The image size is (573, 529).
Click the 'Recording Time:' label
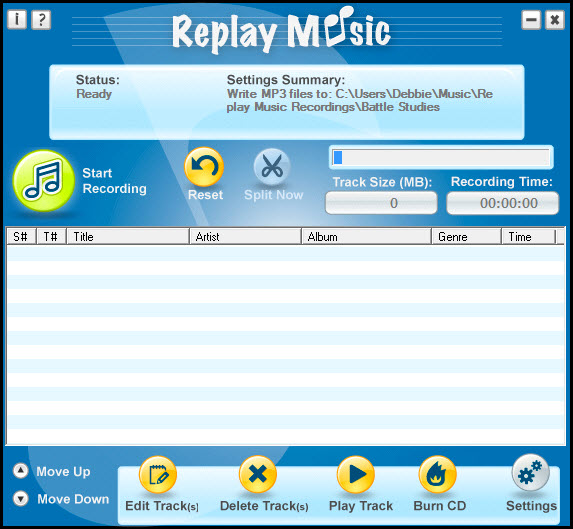502,182
